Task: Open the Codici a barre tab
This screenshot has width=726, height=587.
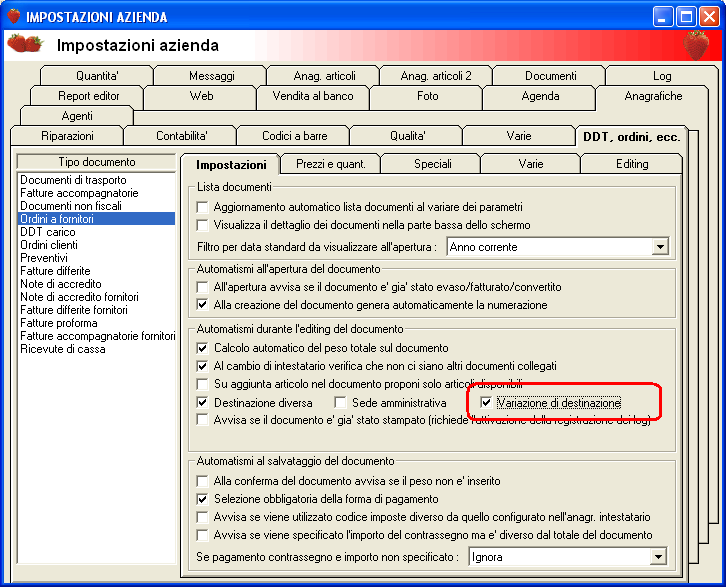Action: (294, 136)
